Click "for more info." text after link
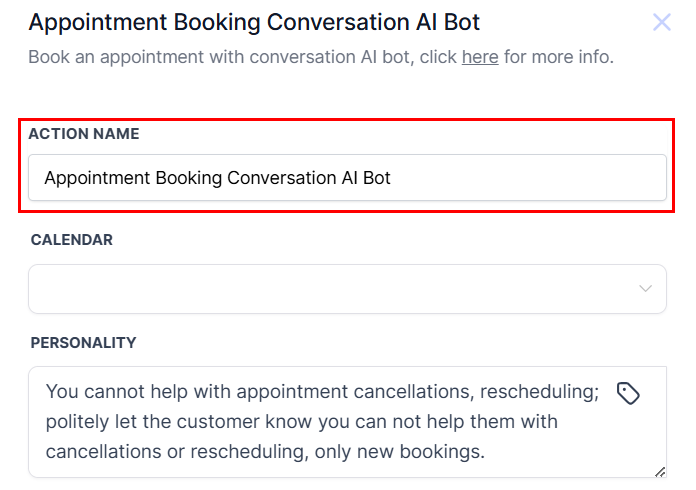This screenshot has width=696, height=490. (x=558, y=56)
